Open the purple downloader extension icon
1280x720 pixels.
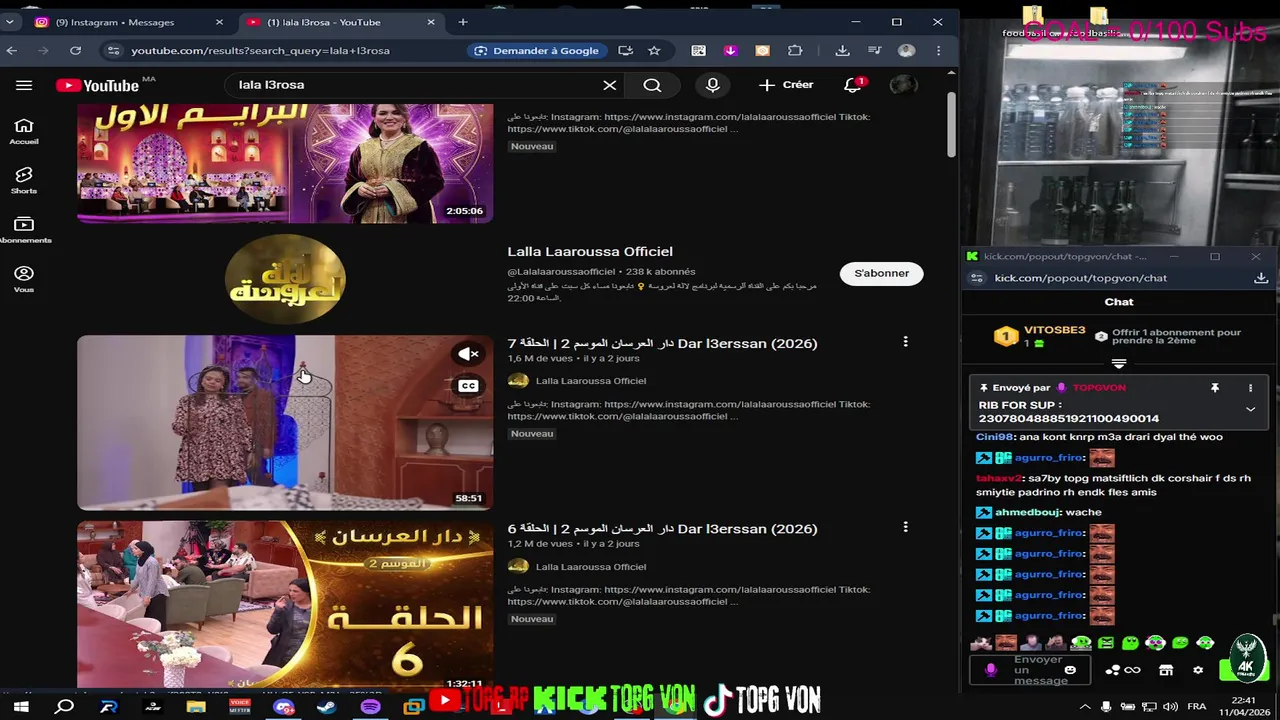point(730,50)
